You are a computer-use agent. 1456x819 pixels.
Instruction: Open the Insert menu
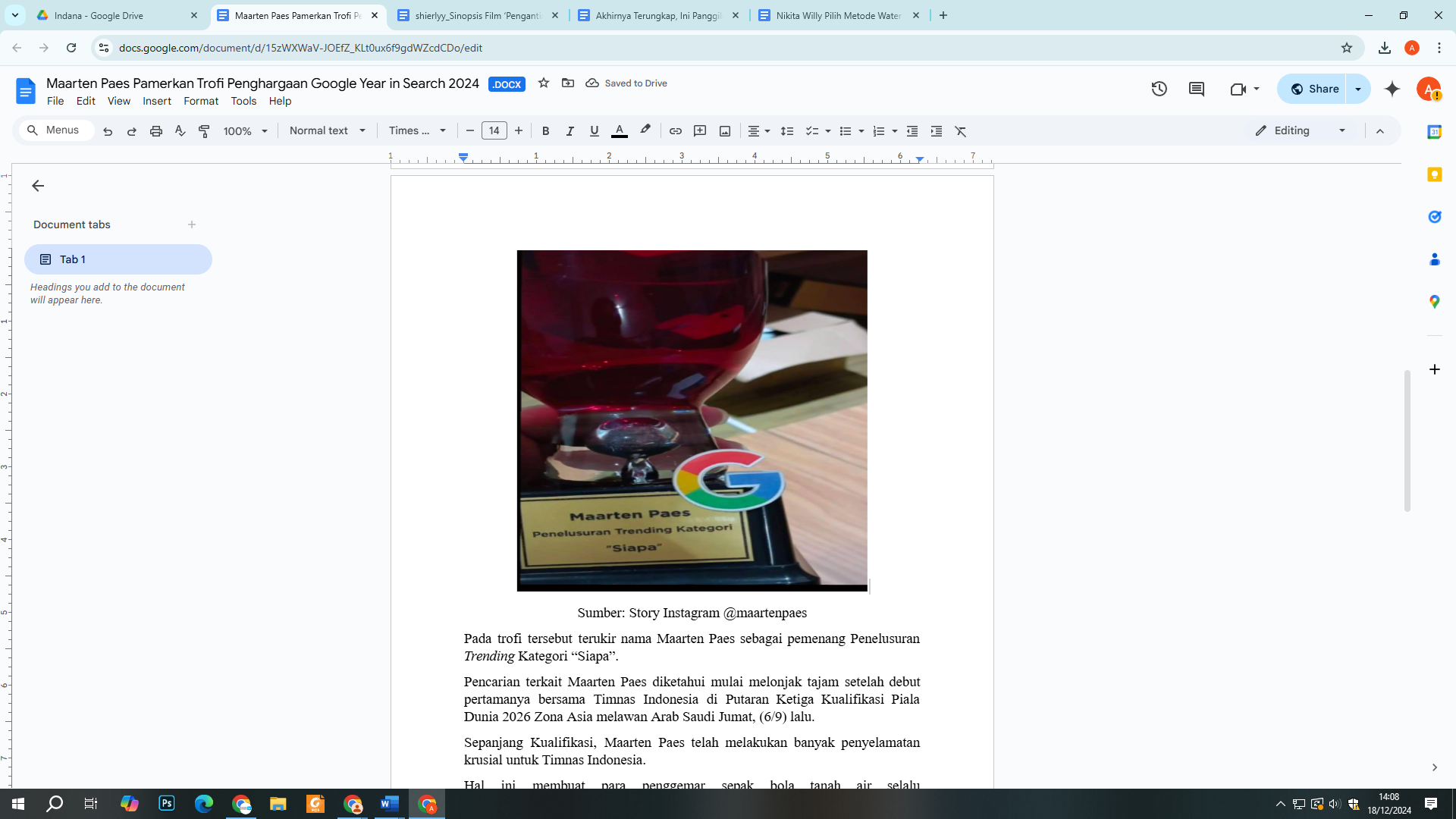click(x=157, y=101)
